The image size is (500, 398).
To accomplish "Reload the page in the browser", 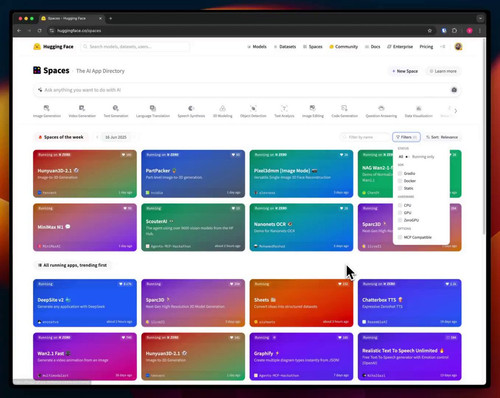I will click(x=39, y=31).
